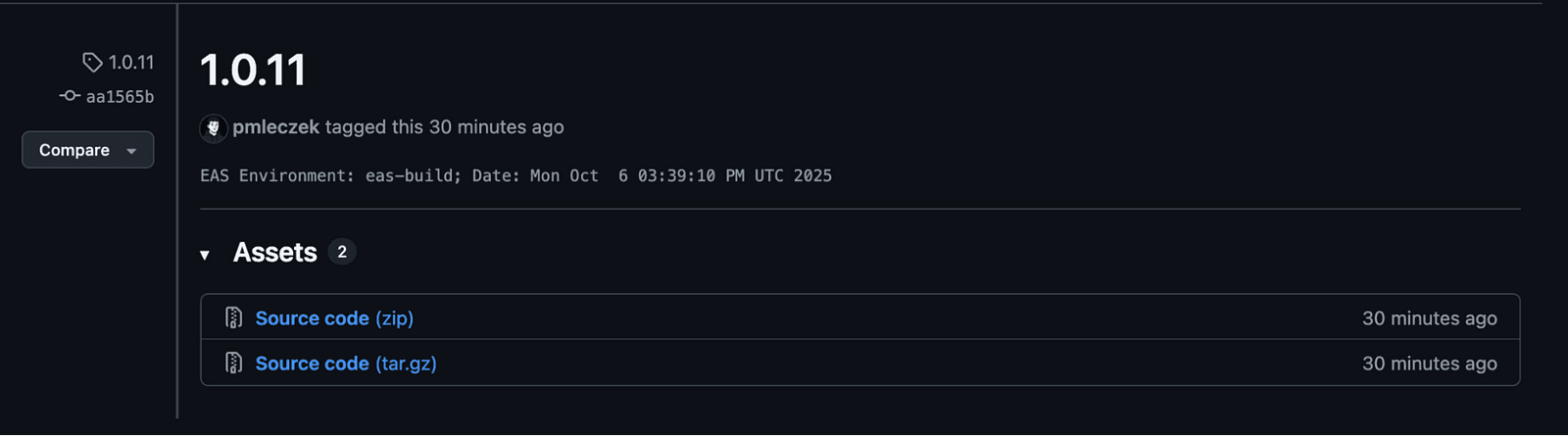Open commit aa1565b

(120, 96)
